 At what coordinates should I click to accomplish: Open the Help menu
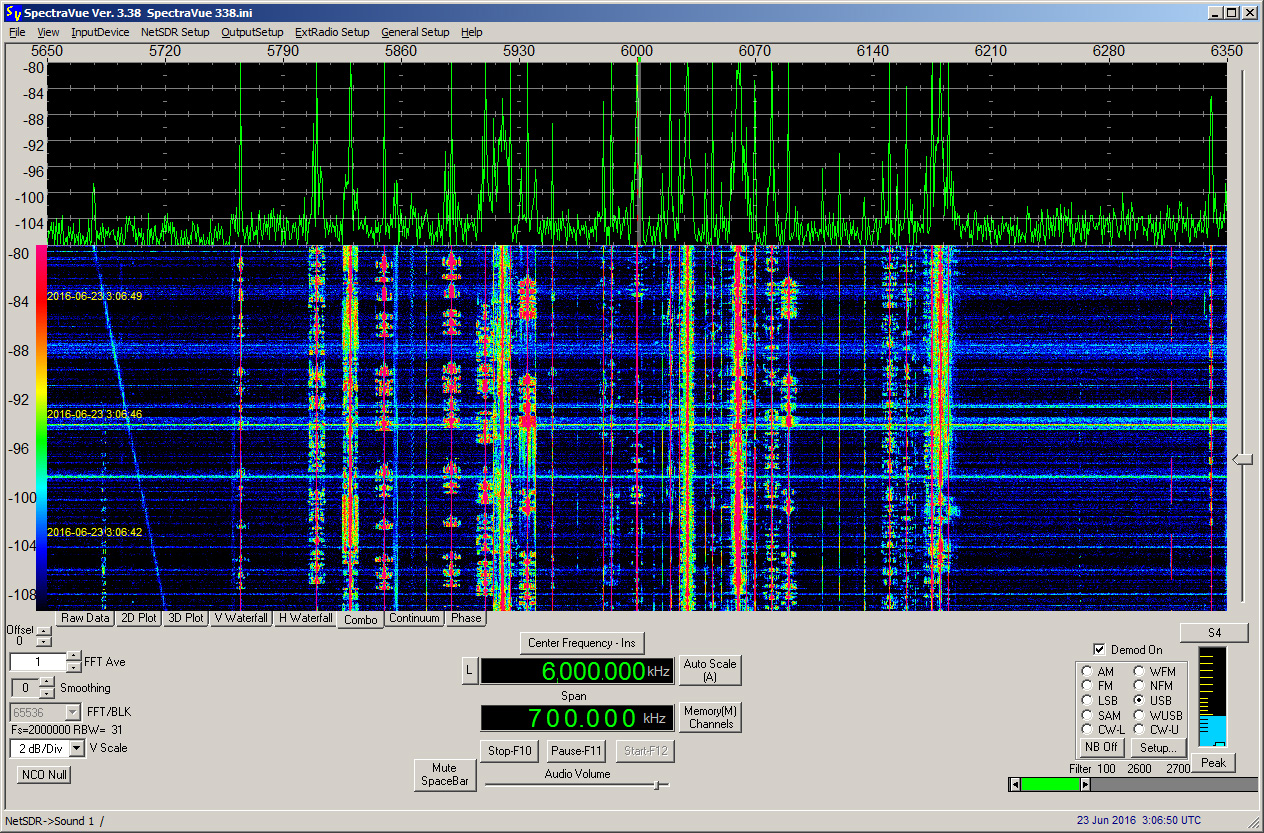471,32
